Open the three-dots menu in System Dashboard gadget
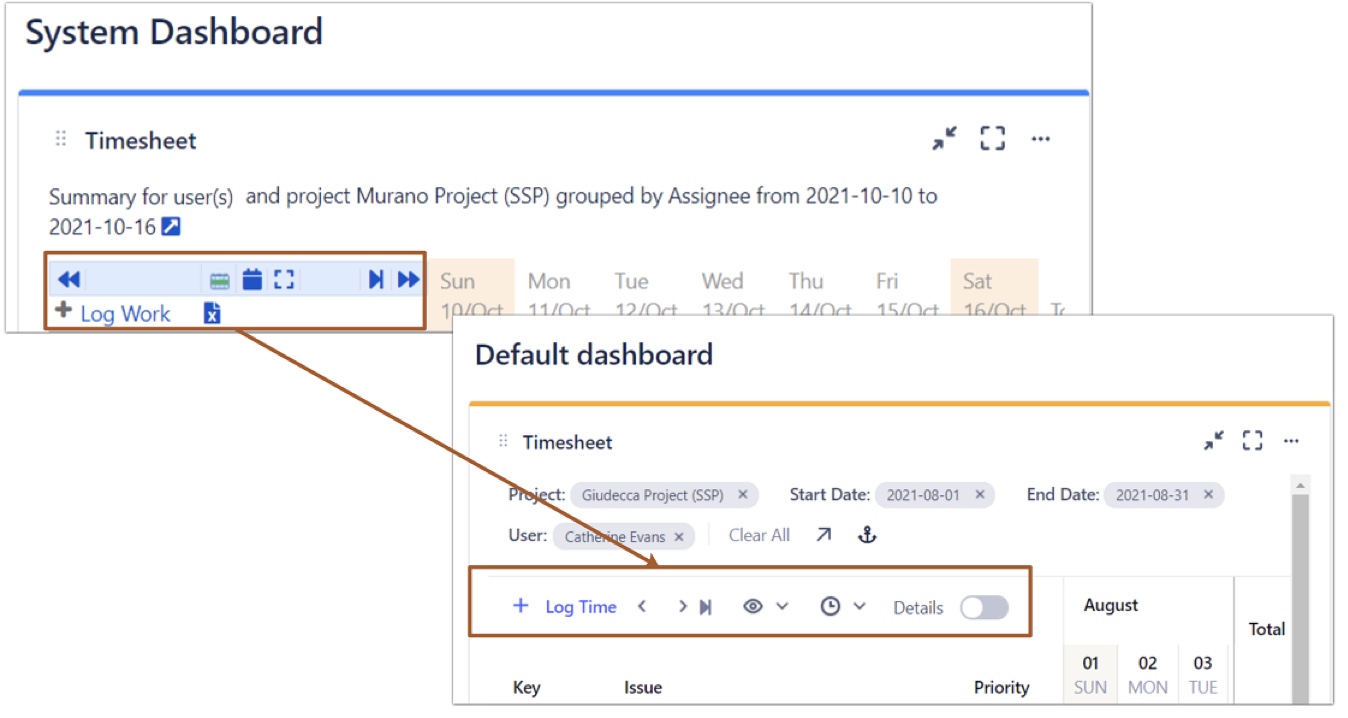This screenshot has height=718, width=1348. coord(1040,139)
